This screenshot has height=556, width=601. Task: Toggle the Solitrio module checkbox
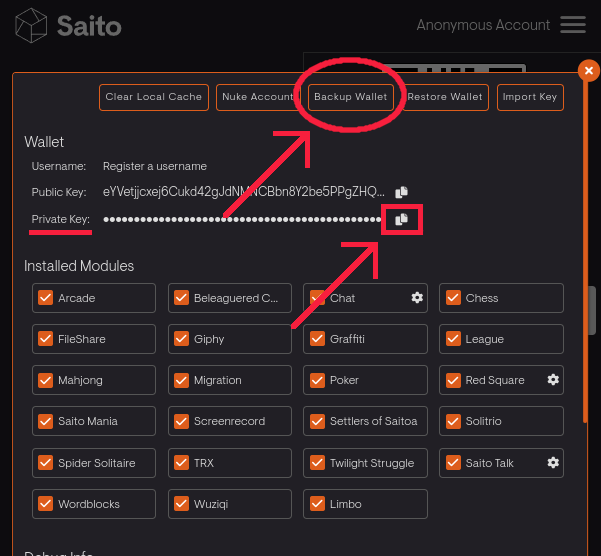[x=453, y=421]
